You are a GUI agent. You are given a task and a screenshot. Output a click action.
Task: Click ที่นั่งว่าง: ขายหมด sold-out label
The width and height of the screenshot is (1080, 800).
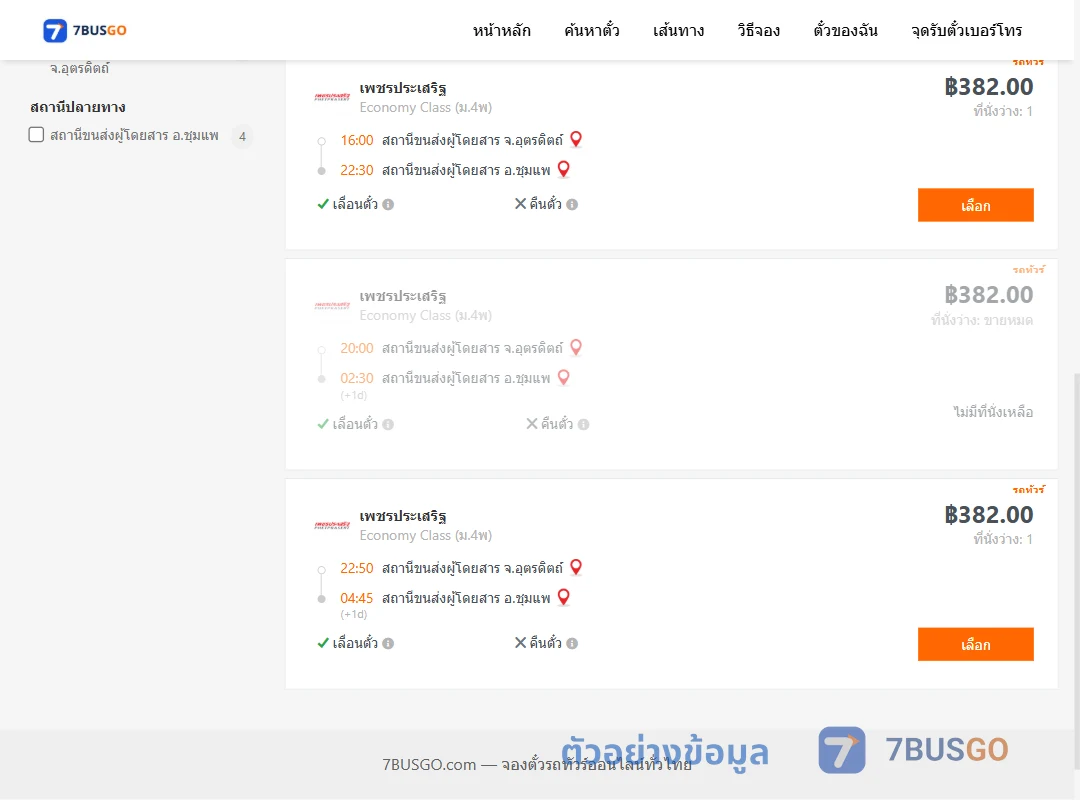(982, 320)
